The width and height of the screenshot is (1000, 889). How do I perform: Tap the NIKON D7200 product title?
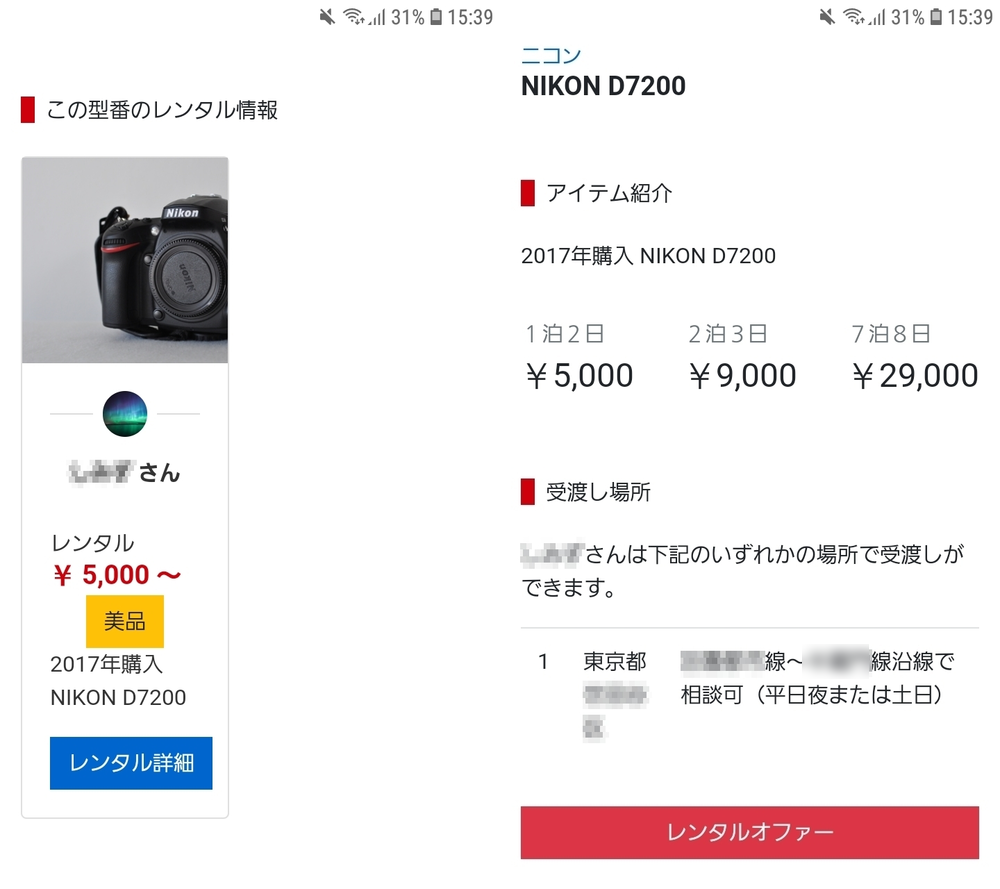[603, 86]
